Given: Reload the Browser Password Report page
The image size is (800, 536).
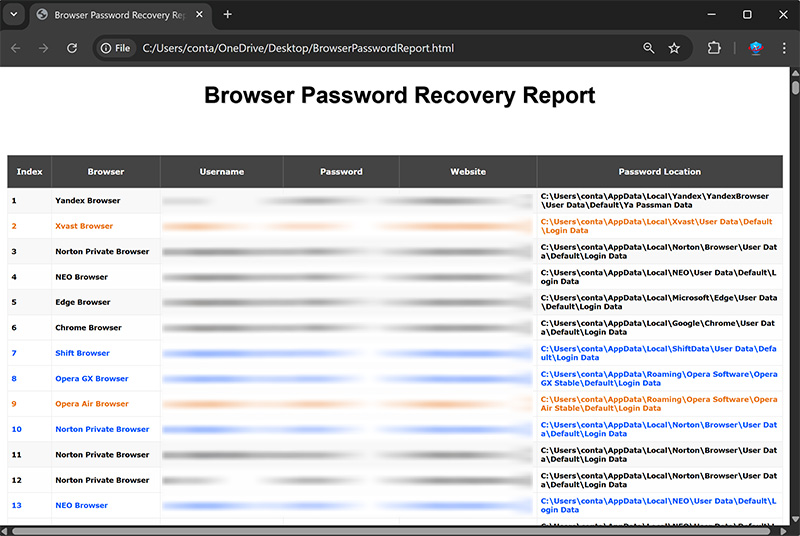Looking at the screenshot, I should coord(72,48).
